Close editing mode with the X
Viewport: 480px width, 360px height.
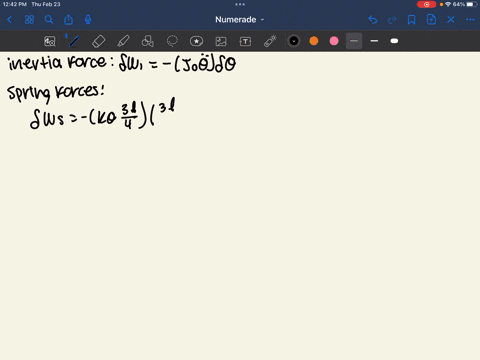(451, 20)
